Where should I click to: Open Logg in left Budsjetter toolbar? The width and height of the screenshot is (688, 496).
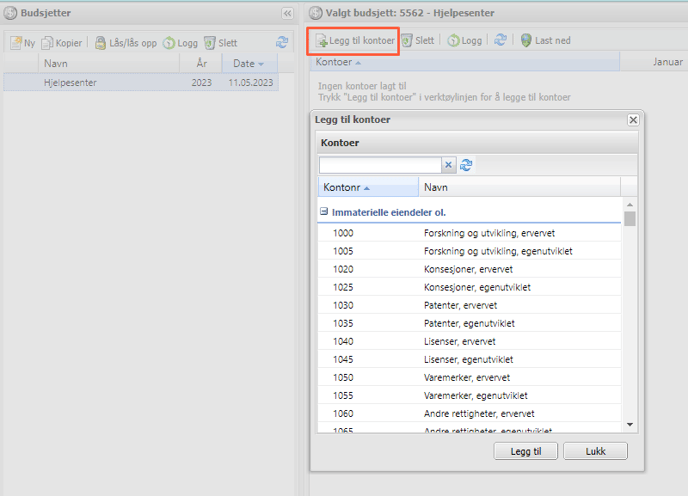(x=180, y=43)
